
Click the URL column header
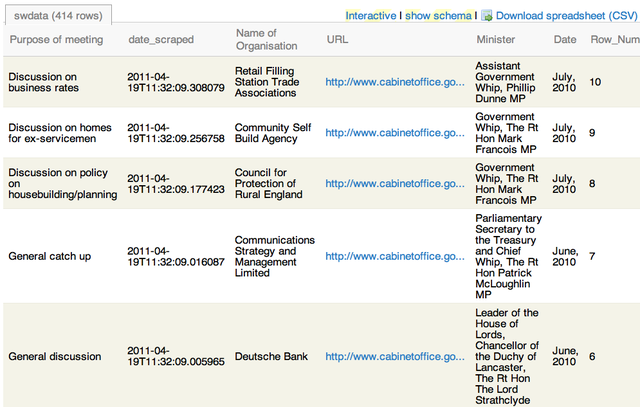tap(337, 40)
